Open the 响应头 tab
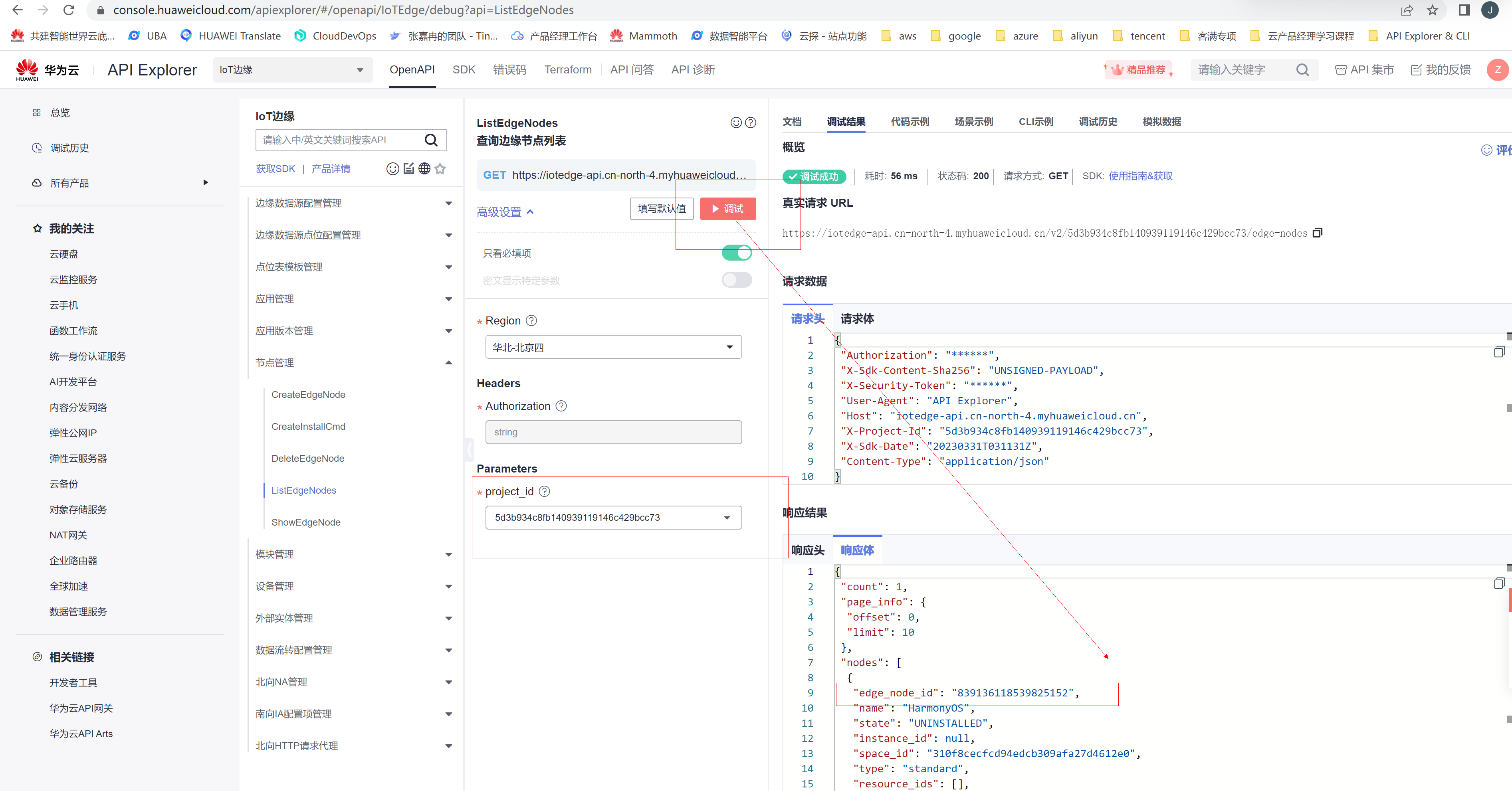The image size is (1512, 791). (x=808, y=550)
